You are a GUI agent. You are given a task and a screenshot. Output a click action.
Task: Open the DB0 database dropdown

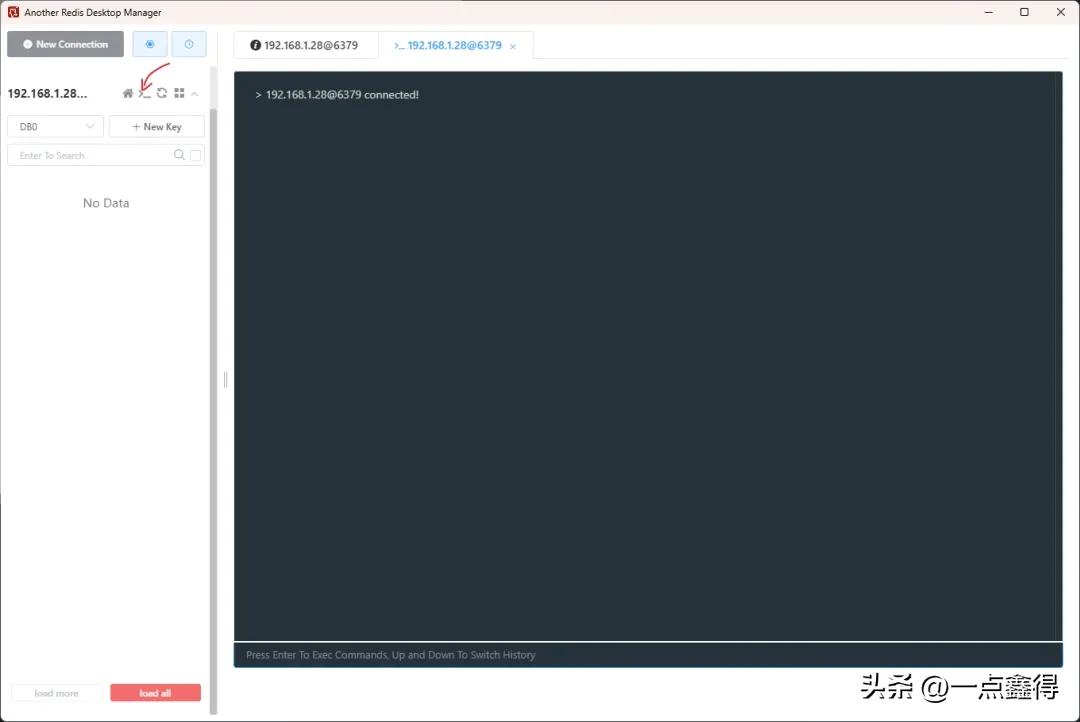click(x=55, y=127)
